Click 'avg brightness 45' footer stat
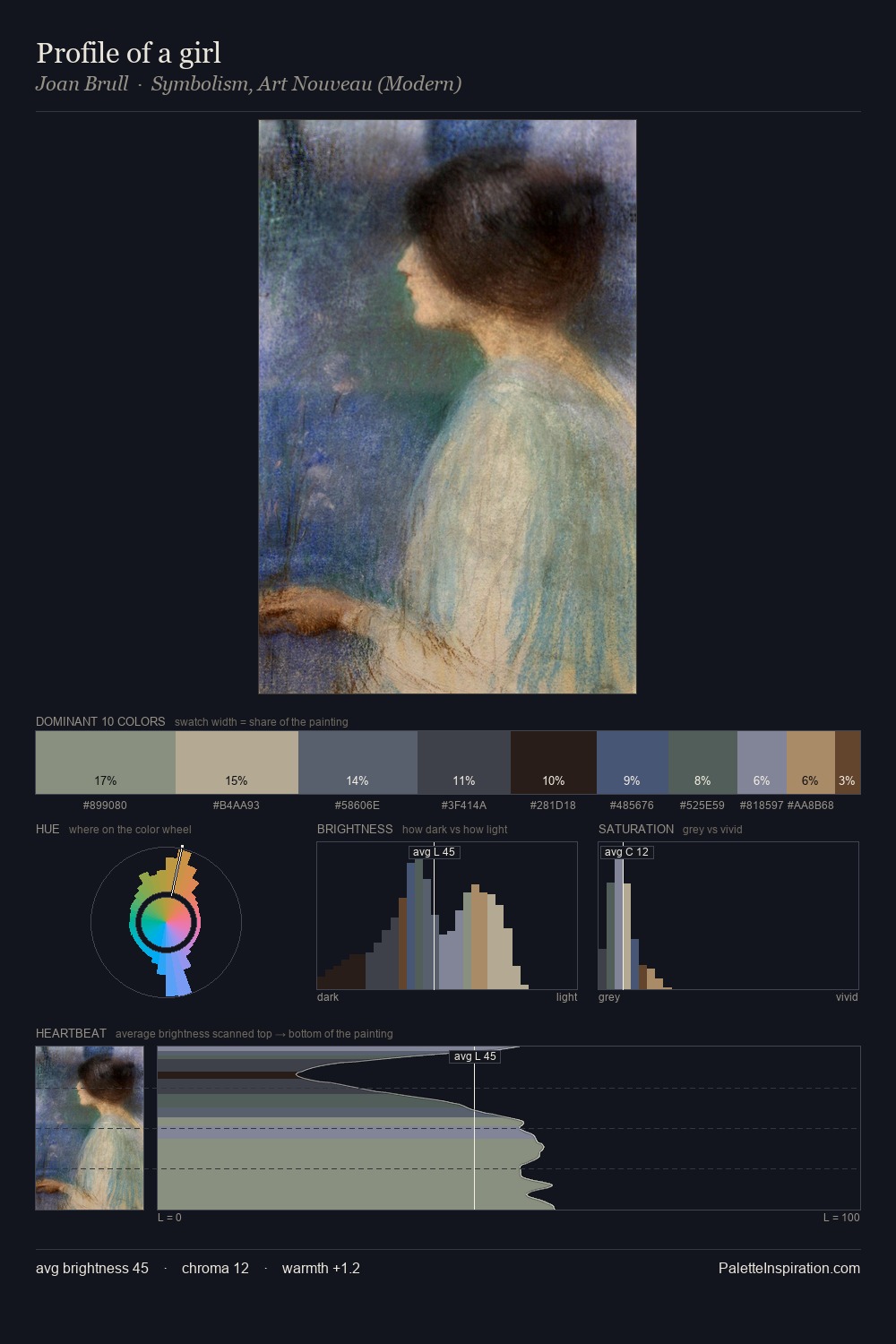The height and width of the screenshot is (1344, 896). [x=92, y=1269]
